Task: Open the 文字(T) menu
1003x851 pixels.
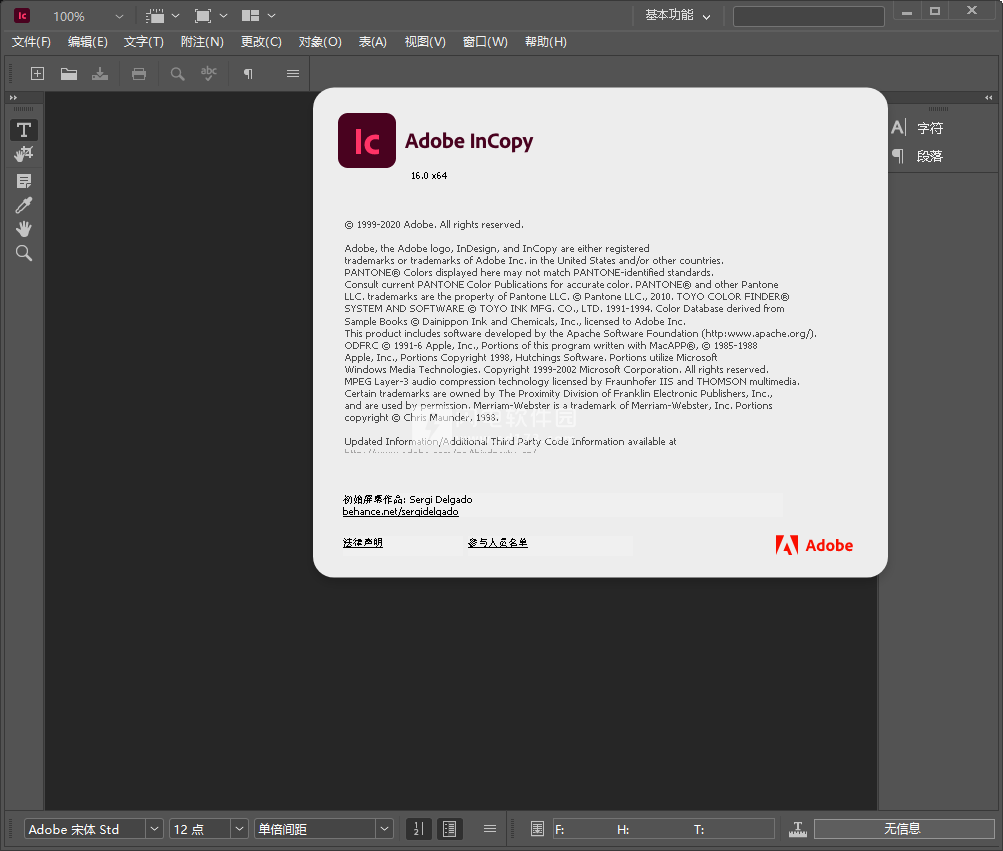Action: [x=144, y=42]
